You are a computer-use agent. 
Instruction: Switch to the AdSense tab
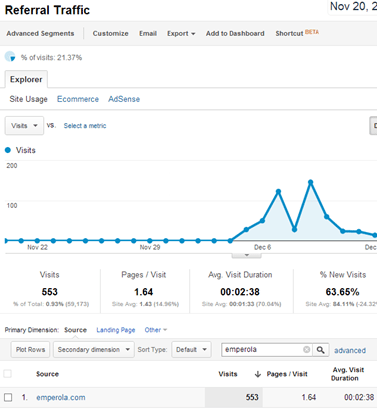124,99
